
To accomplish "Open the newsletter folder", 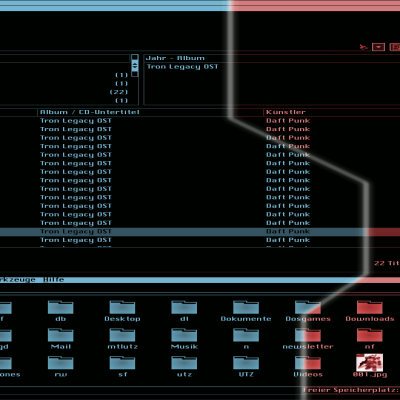I will click(308, 339).
